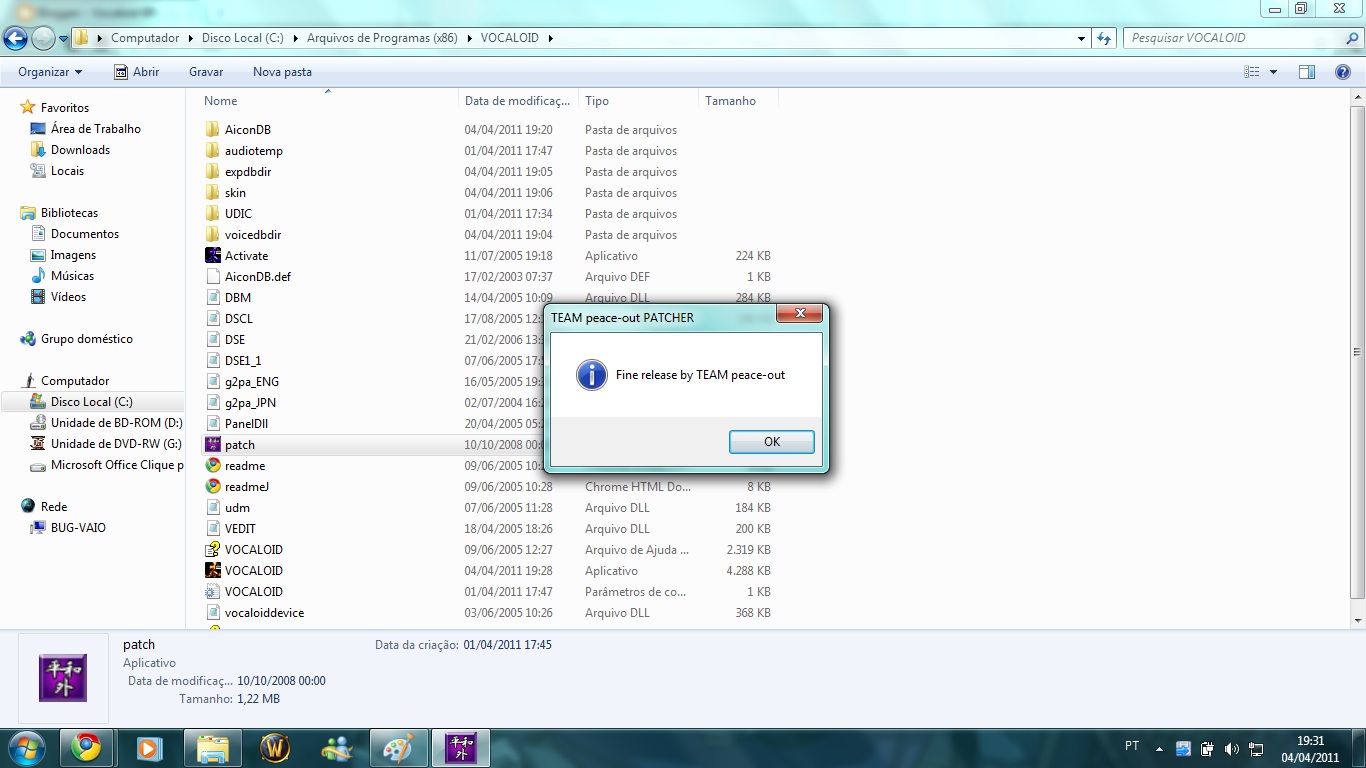Select the vocaloiddevice DLL file icon

[x=212, y=613]
